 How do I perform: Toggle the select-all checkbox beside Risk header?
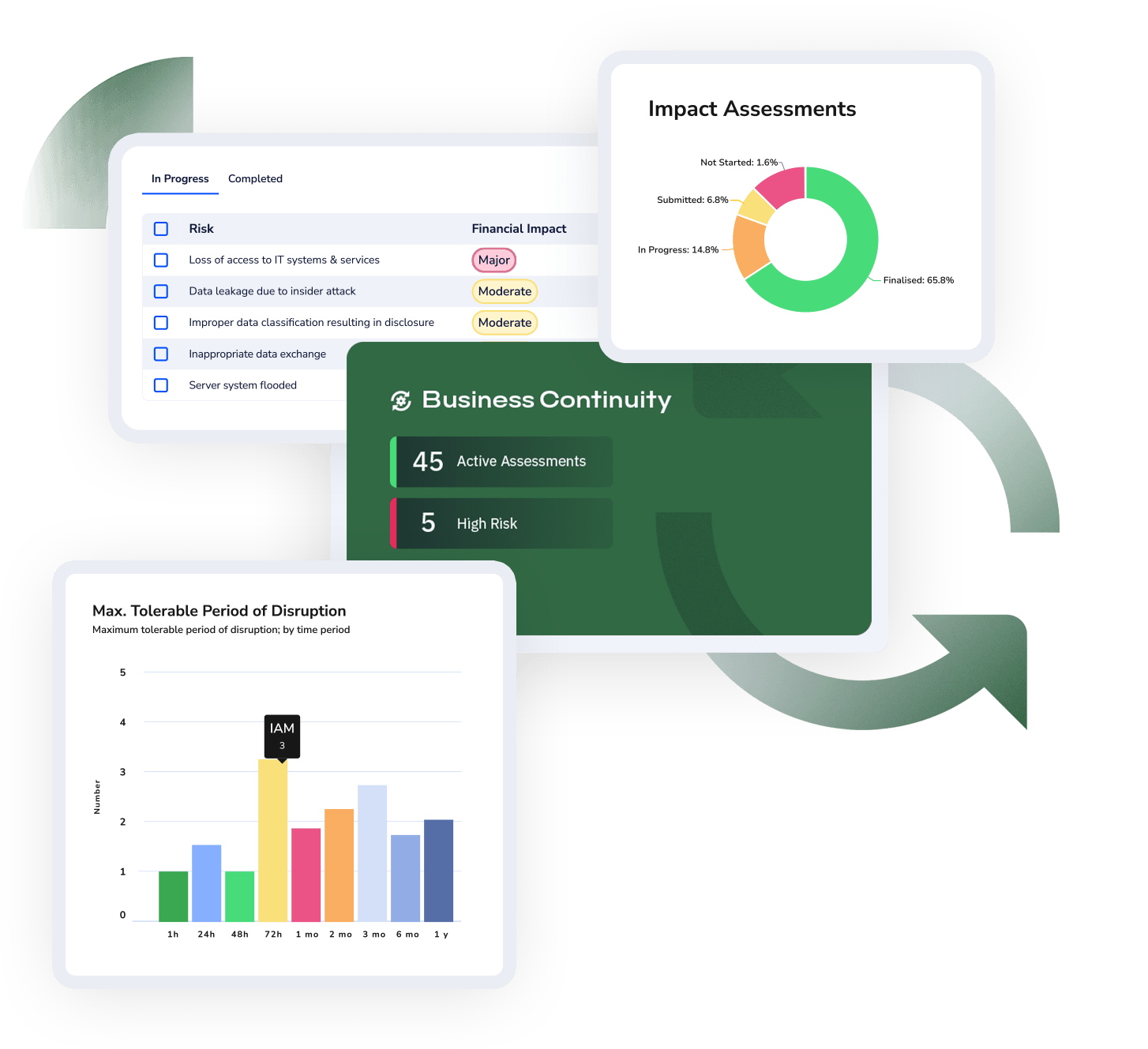[161, 229]
